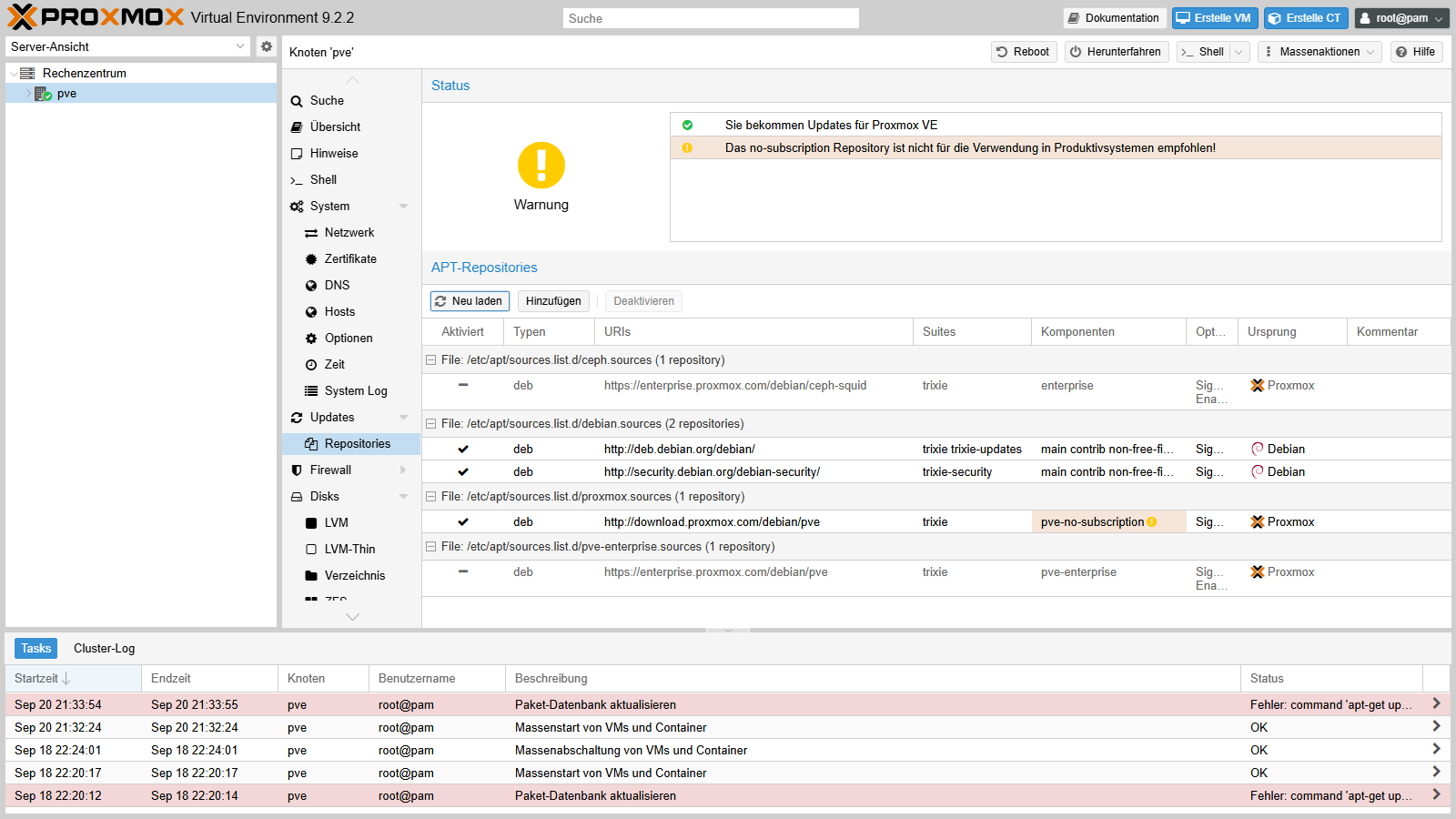Screen dimensions: 1456x819
Task: Click Erstelle CT button
Action: (1306, 18)
